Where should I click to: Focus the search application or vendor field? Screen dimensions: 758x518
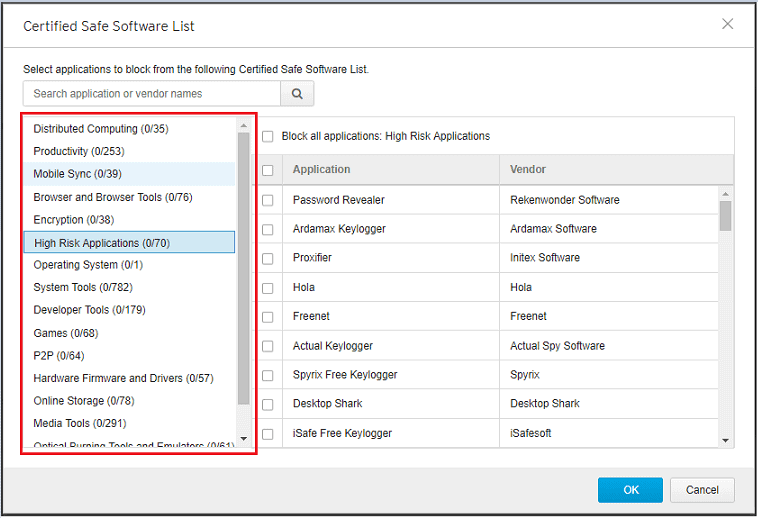coord(152,94)
